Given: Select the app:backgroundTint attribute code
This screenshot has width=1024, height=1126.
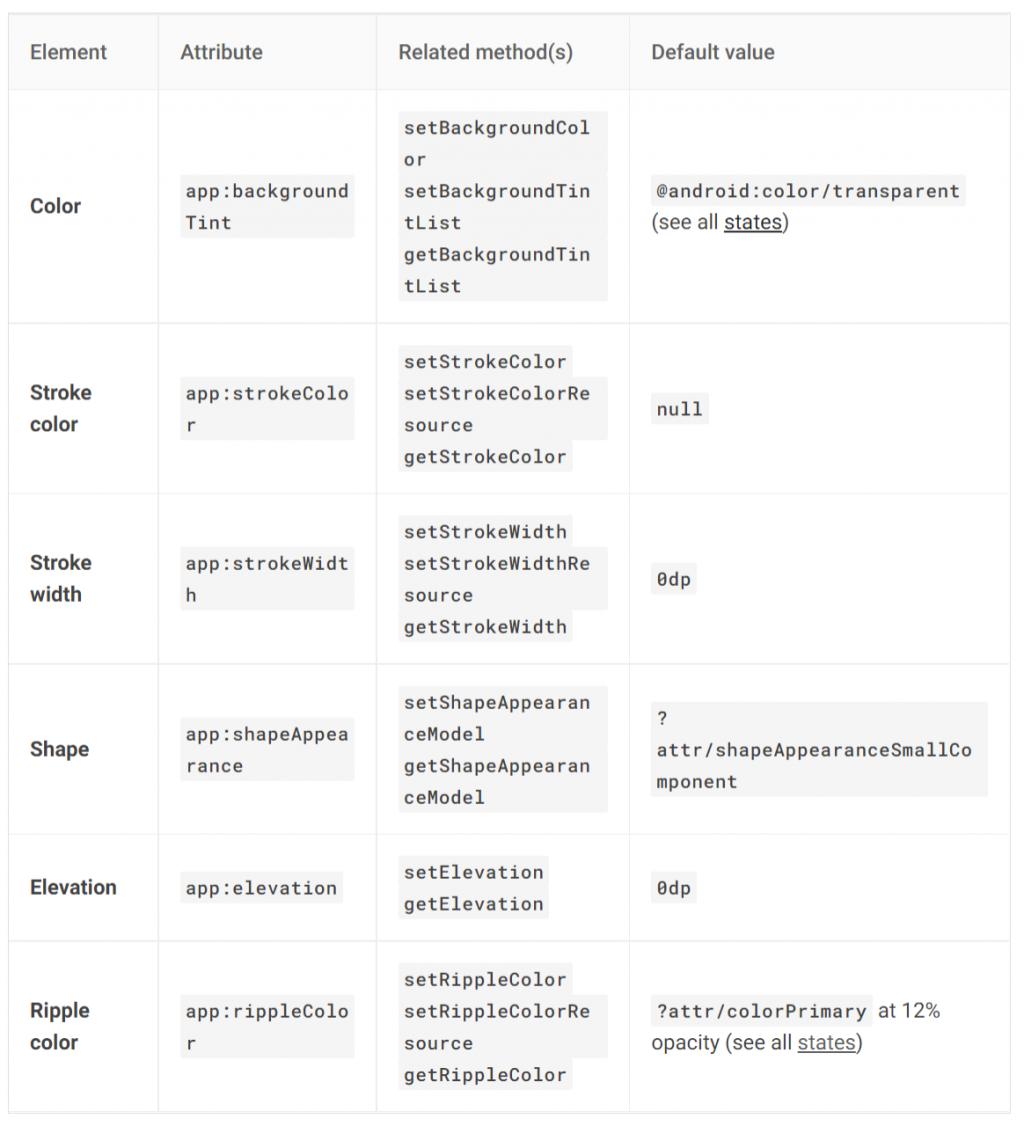Looking at the screenshot, I should (x=267, y=207).
